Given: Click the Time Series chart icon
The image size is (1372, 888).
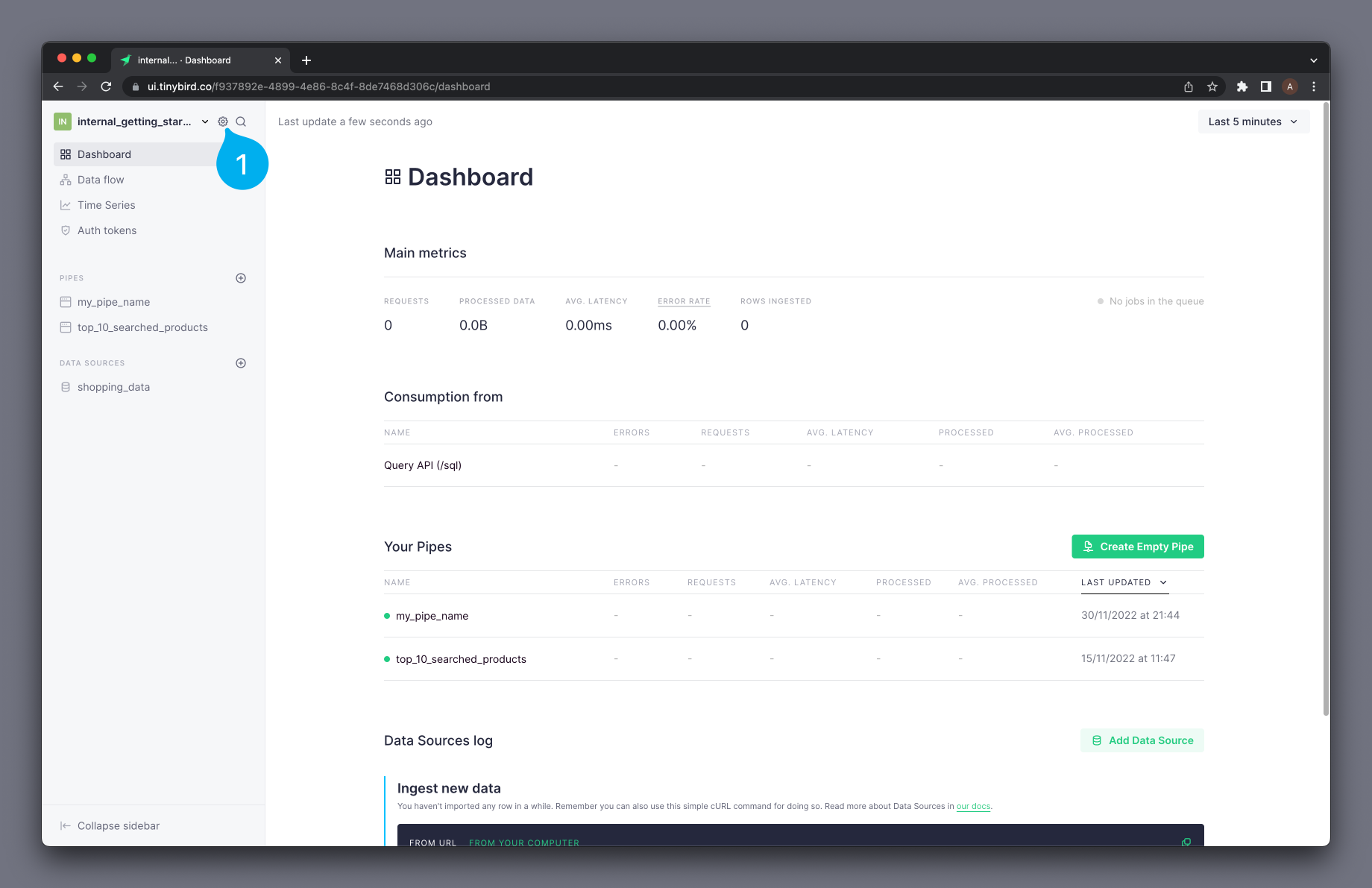Looking at the screenshot, I should click(66, 205).
